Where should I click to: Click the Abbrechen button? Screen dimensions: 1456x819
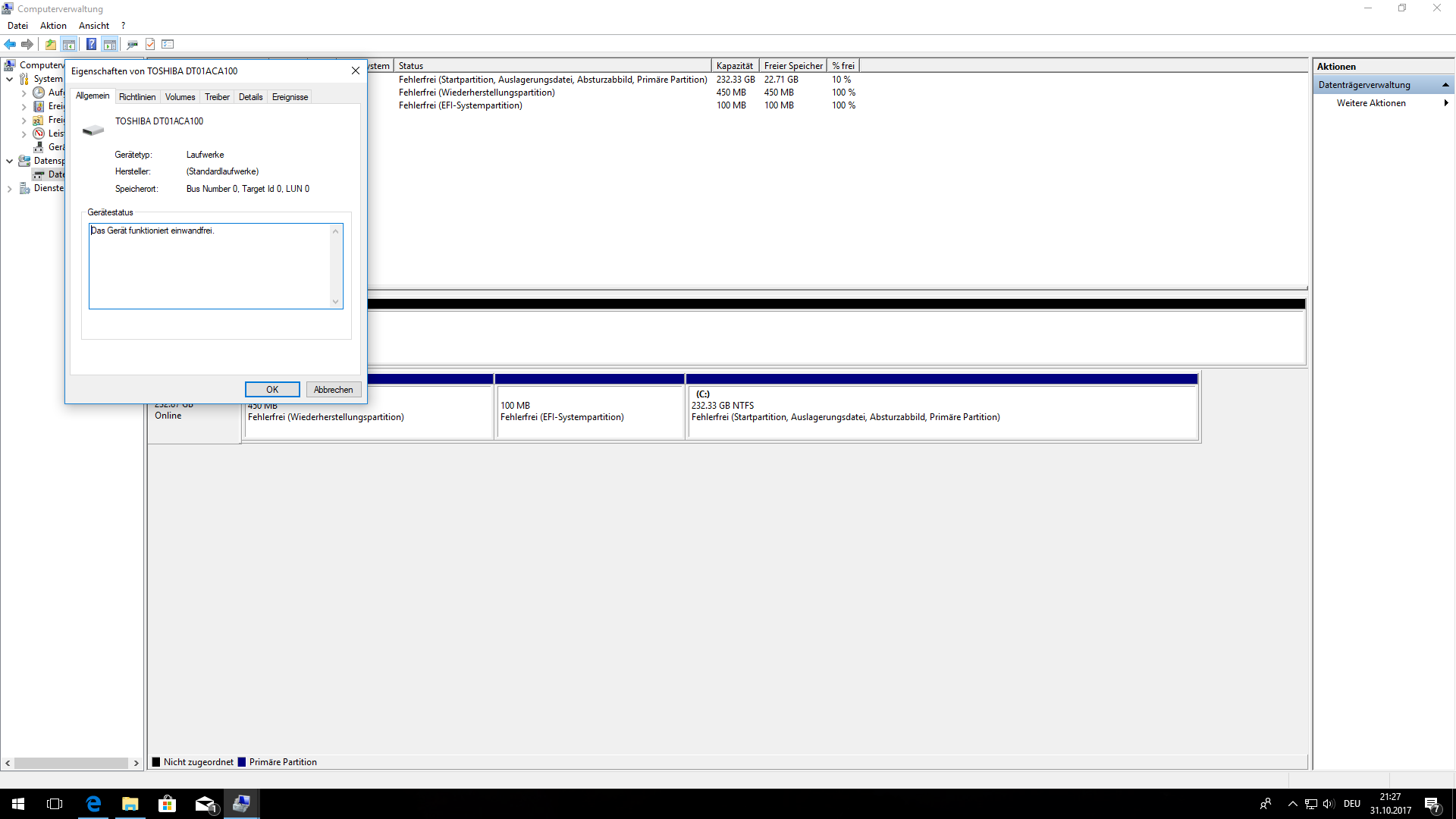333,390
